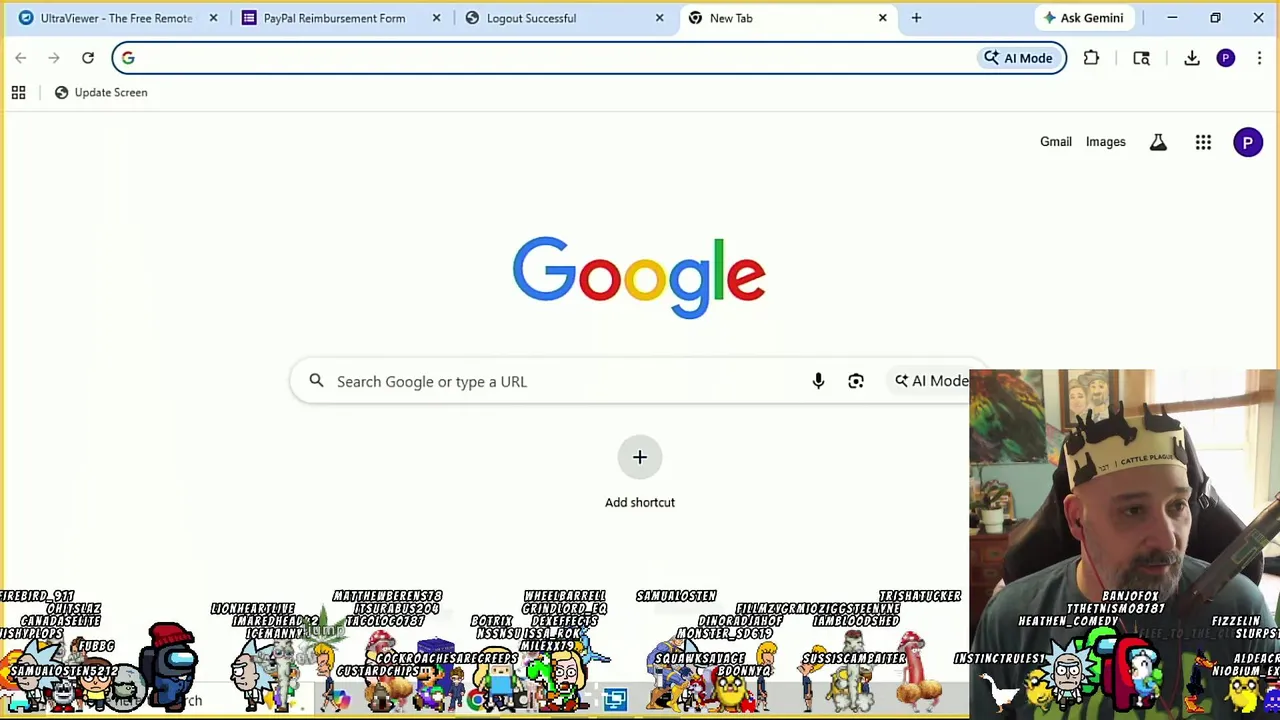Click the magnifier icon in search box
The width and height of the screenshot is (1280, 720).
coord(316,381)
